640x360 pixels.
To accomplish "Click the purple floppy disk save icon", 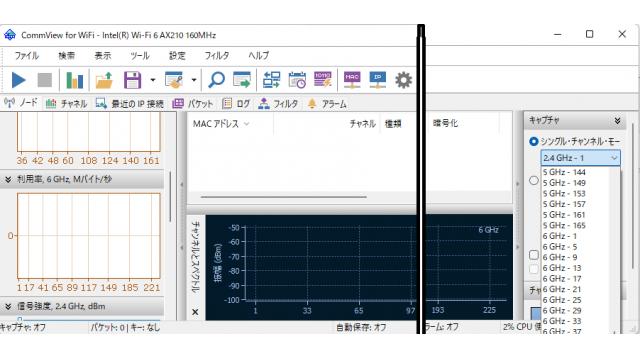I will pos(133,80).
